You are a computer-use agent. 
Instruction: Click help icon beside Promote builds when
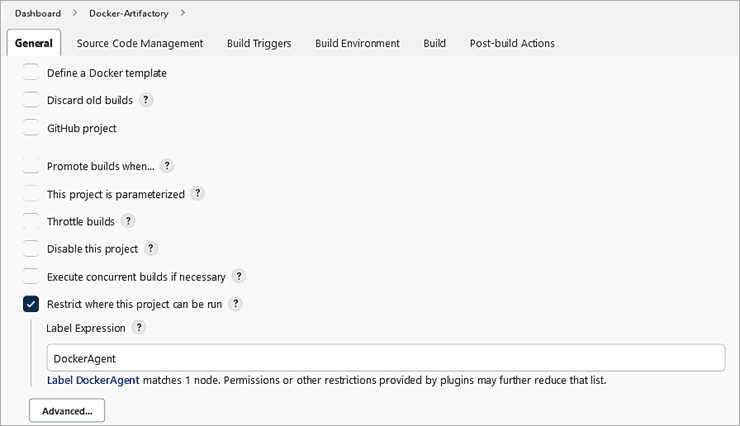167,166
